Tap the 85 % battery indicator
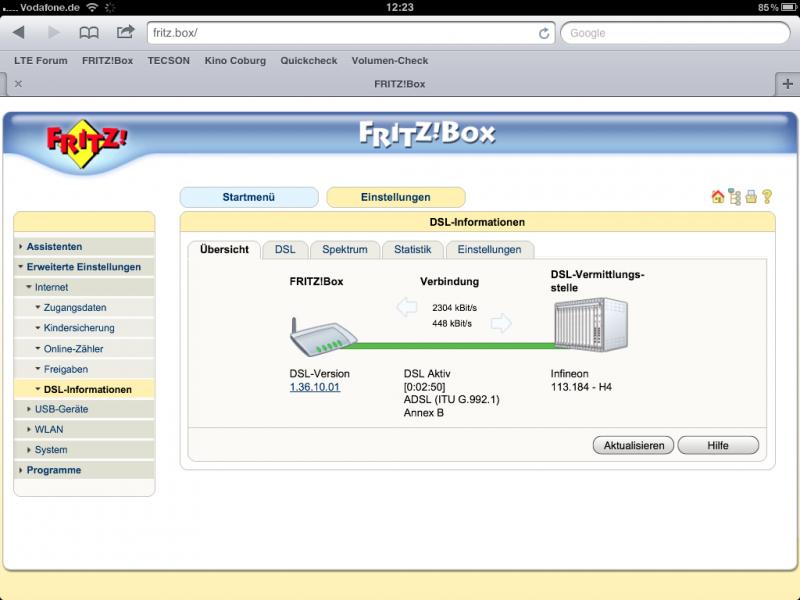The height and width of the screenshot is (600, 800). [x=777, y=7]
